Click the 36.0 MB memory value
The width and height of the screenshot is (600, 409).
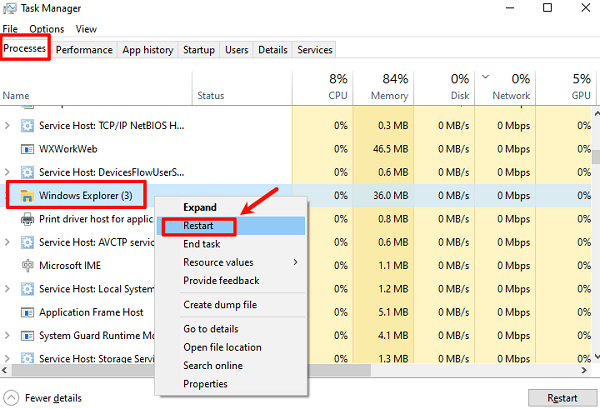pyautogui.click(x=391, y=196)
